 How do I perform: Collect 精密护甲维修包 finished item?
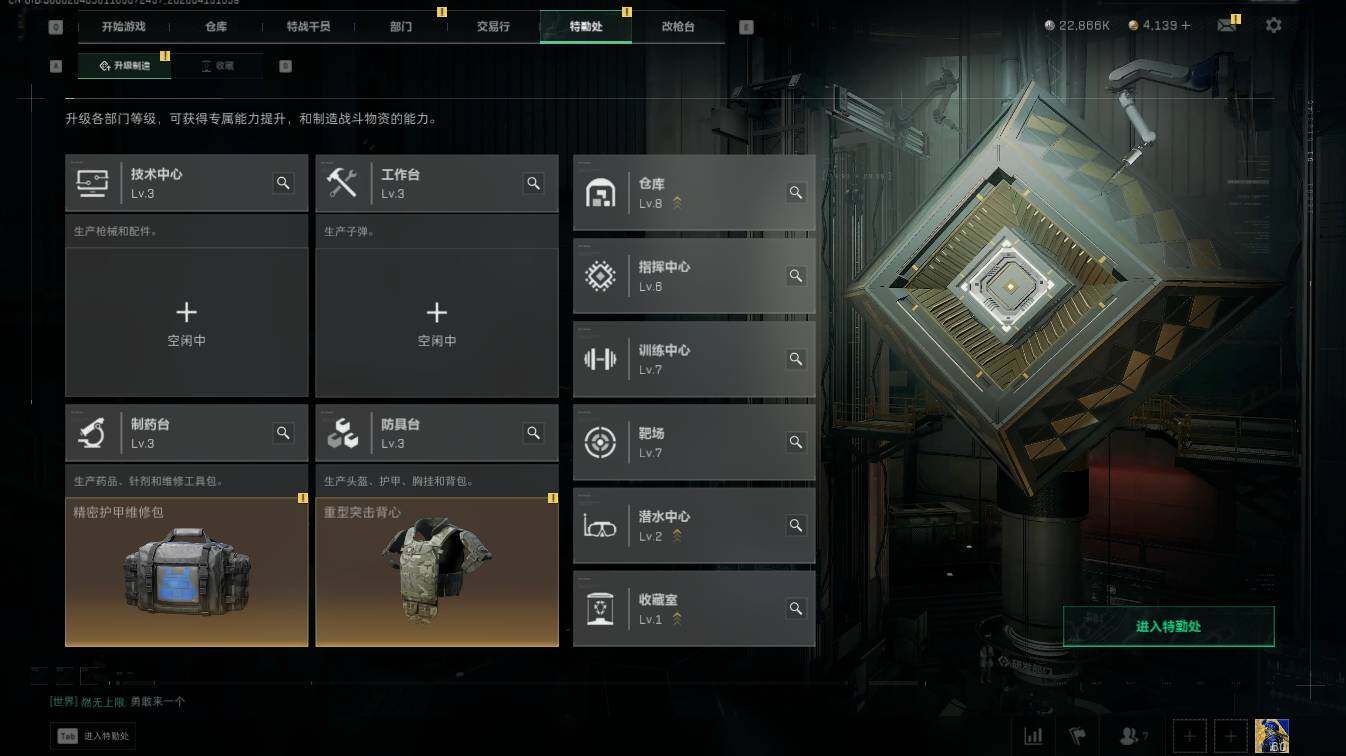coord(187,572)
